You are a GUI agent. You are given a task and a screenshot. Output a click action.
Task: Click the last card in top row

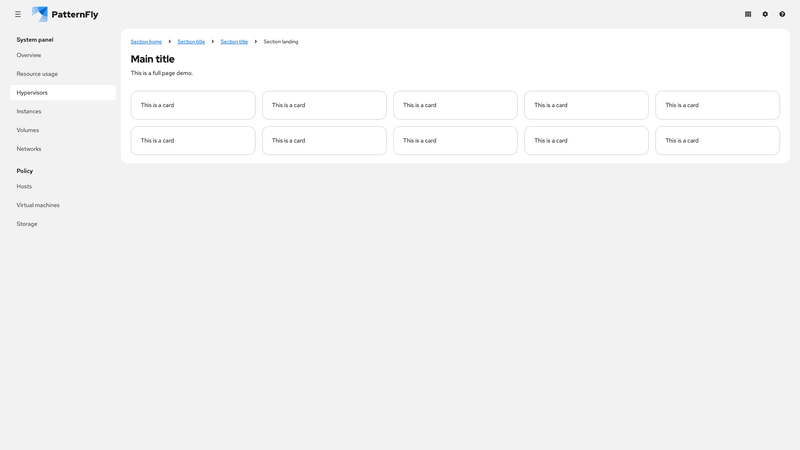coord(717,105)
